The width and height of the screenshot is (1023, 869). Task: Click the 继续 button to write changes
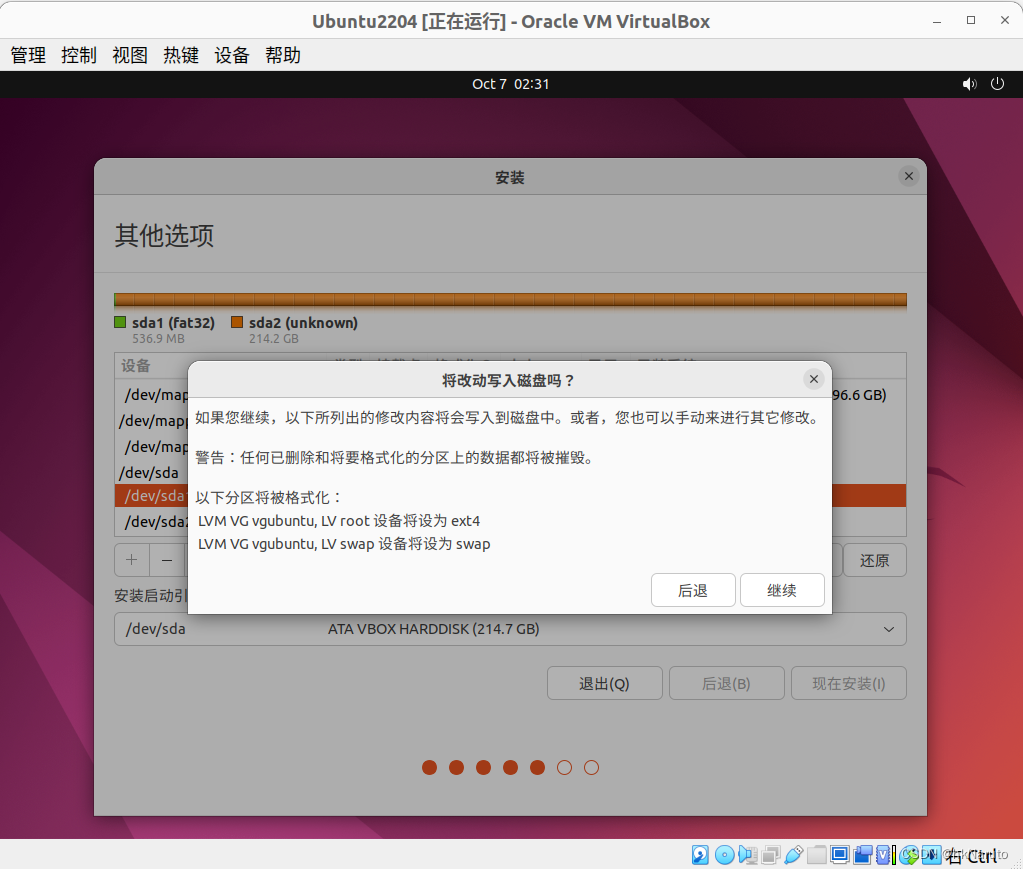point(782,590)
